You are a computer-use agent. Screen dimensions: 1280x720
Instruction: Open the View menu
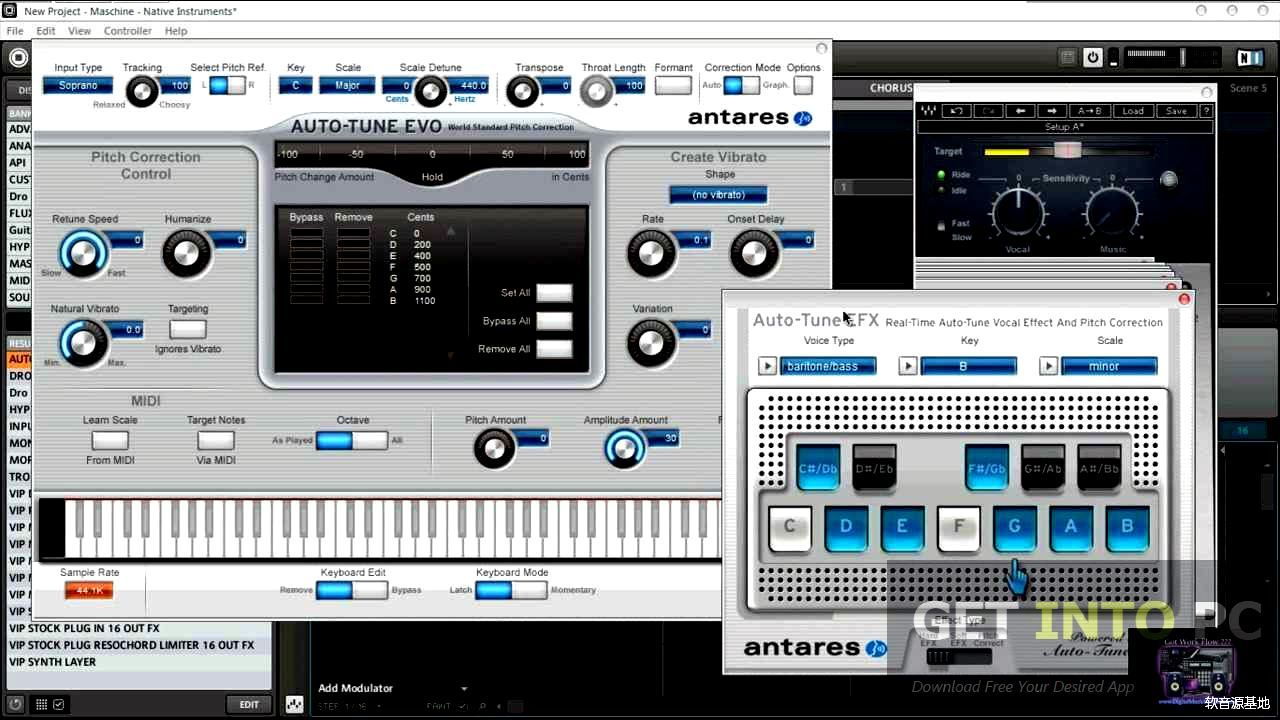point(79,30)
